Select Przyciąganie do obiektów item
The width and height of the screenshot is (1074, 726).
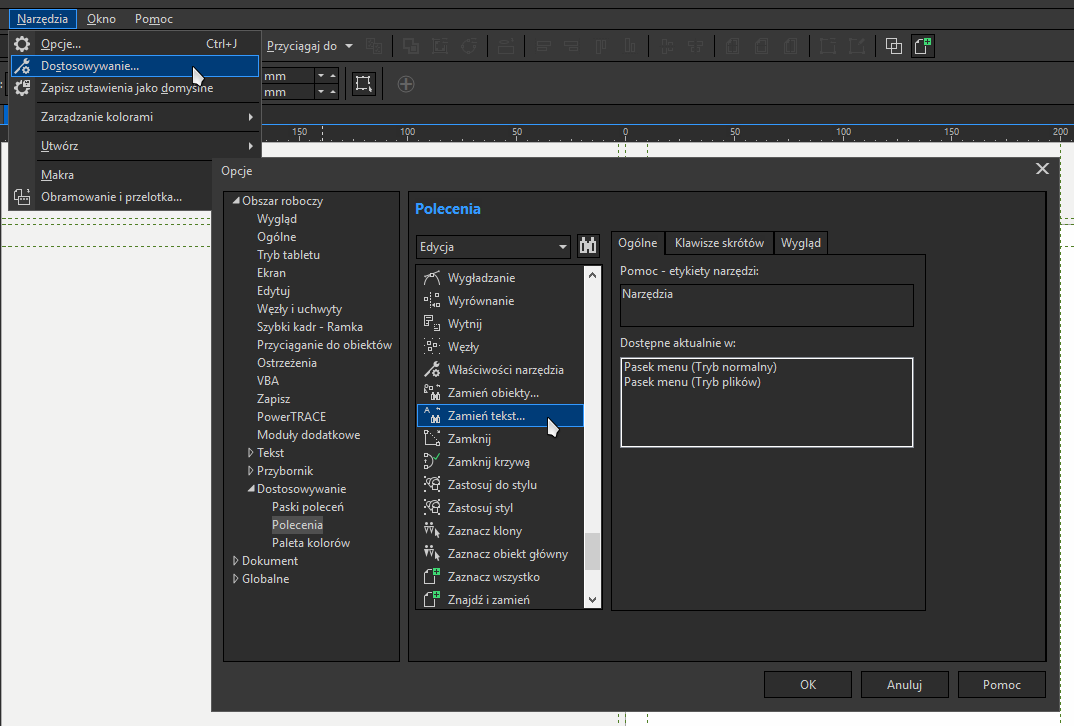pyautogui.click(x=325, y=345)
